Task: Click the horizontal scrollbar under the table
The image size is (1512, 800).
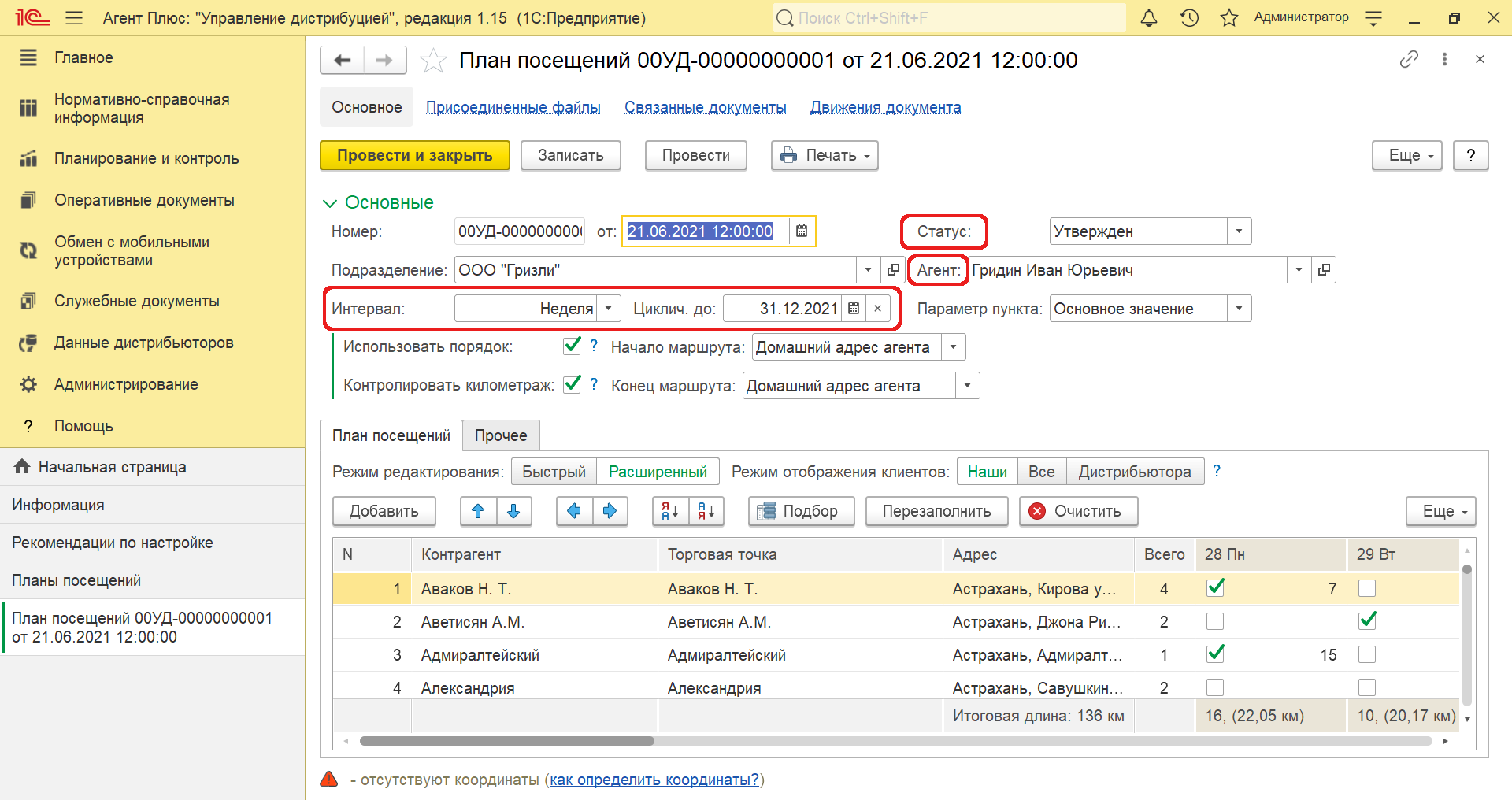Action: [x=895, y=741]
